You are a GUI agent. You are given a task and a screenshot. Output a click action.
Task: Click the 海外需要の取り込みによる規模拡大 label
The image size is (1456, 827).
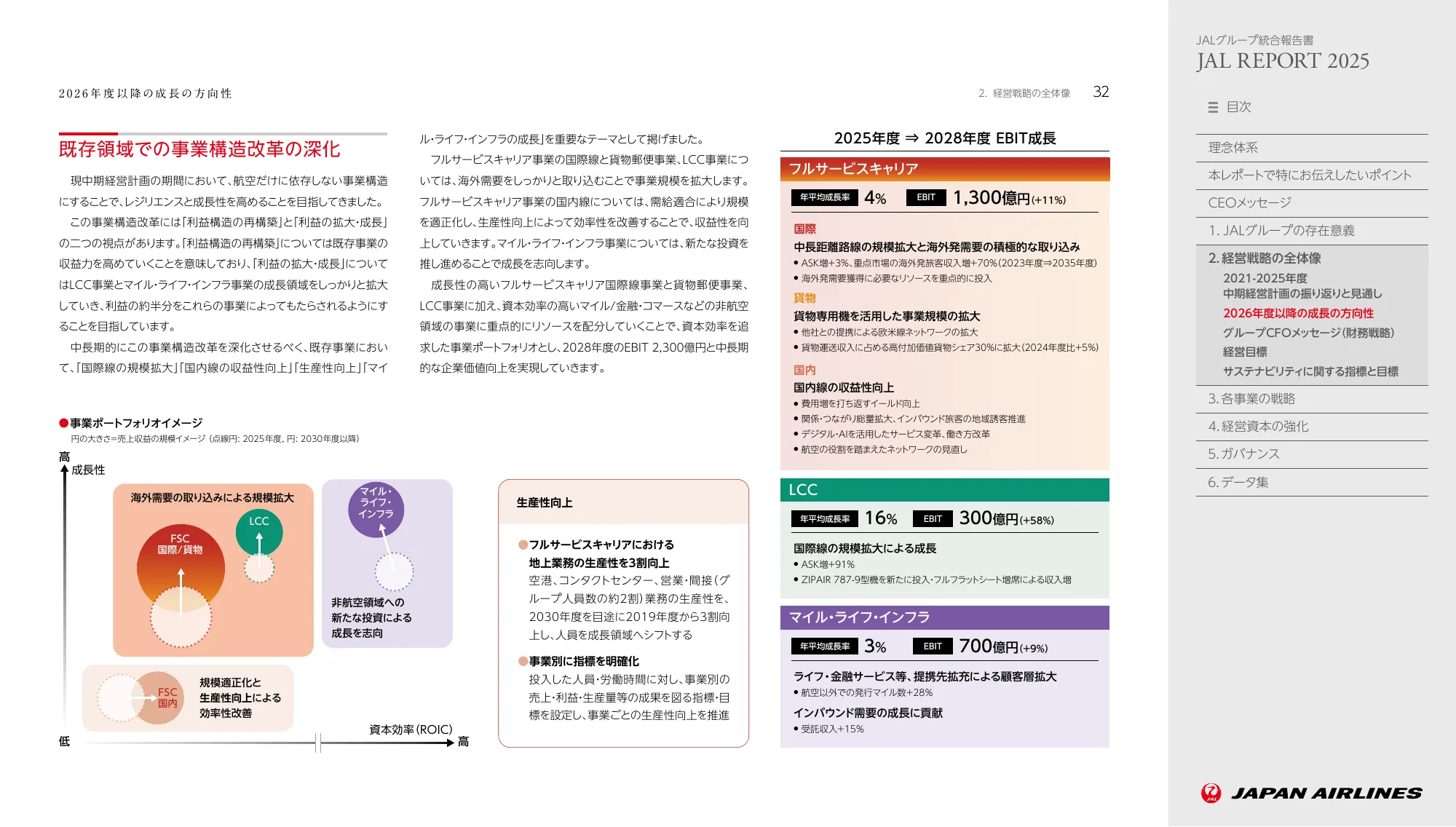coord(213,498)
